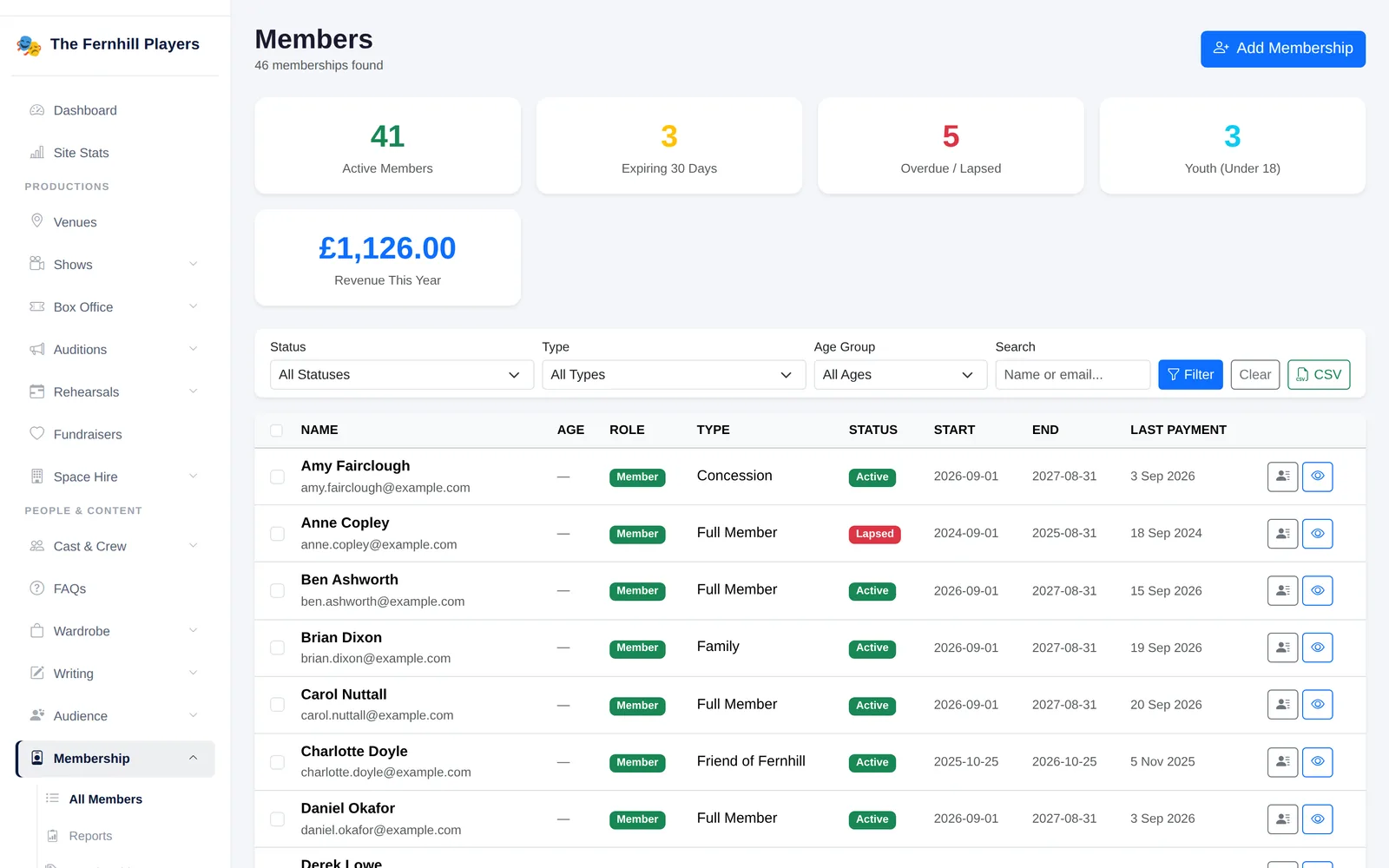The image size is (1389, 868).
Task: Click the Clear filters button
Action: click(x=1255, y=375)
